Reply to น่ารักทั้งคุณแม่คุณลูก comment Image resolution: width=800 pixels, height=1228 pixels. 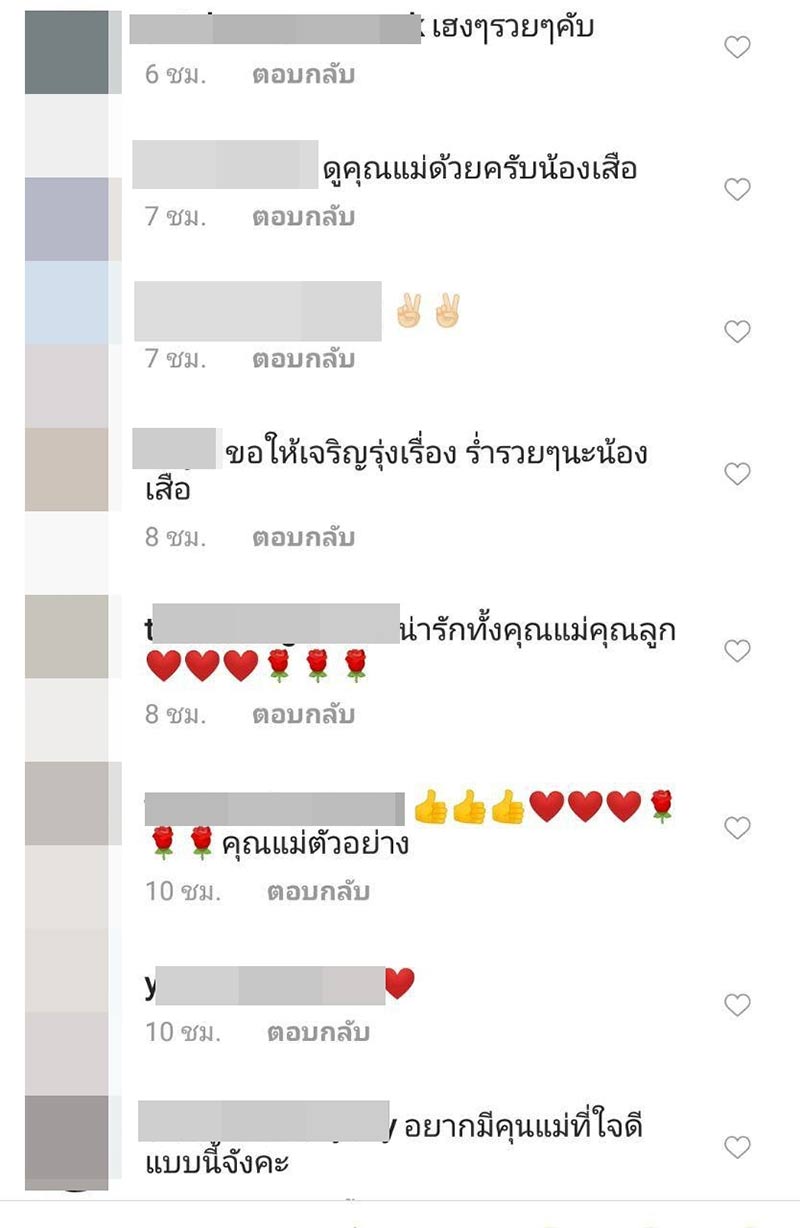click(x=303, y=715)
